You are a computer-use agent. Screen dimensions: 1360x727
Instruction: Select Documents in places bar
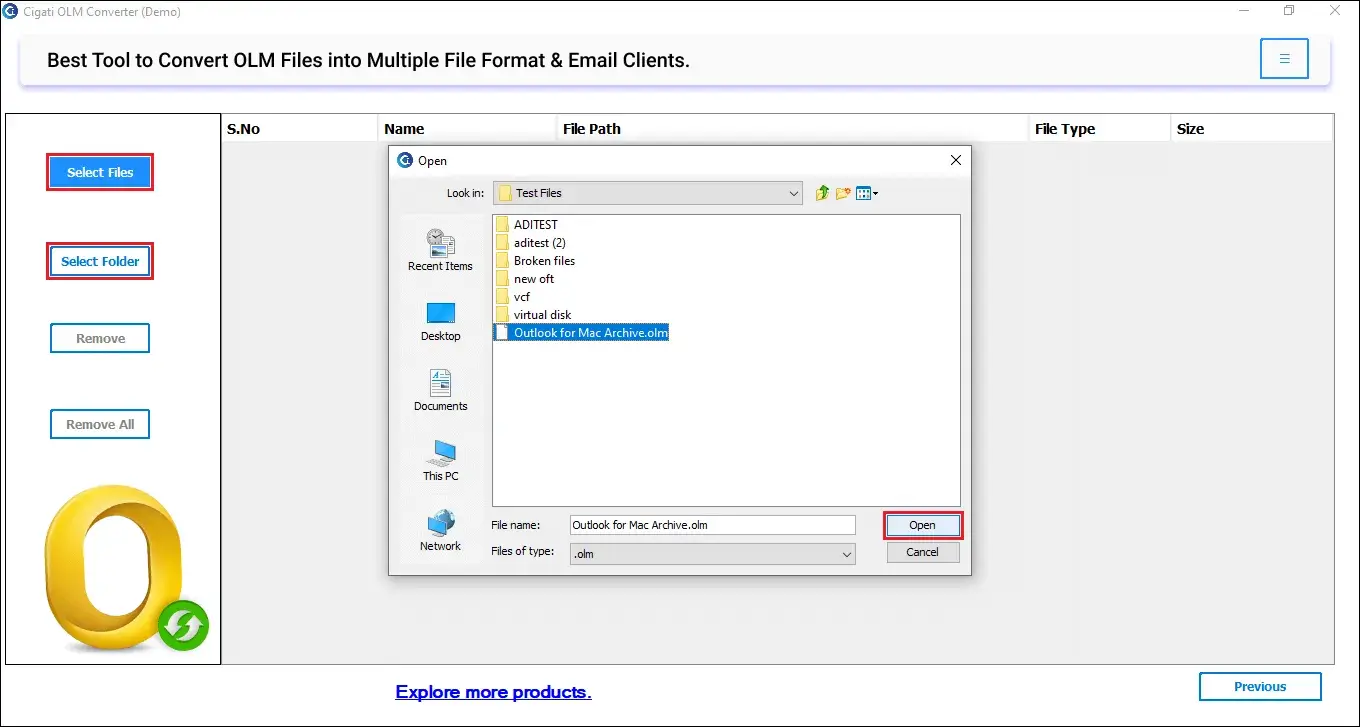tap(440, 391)
